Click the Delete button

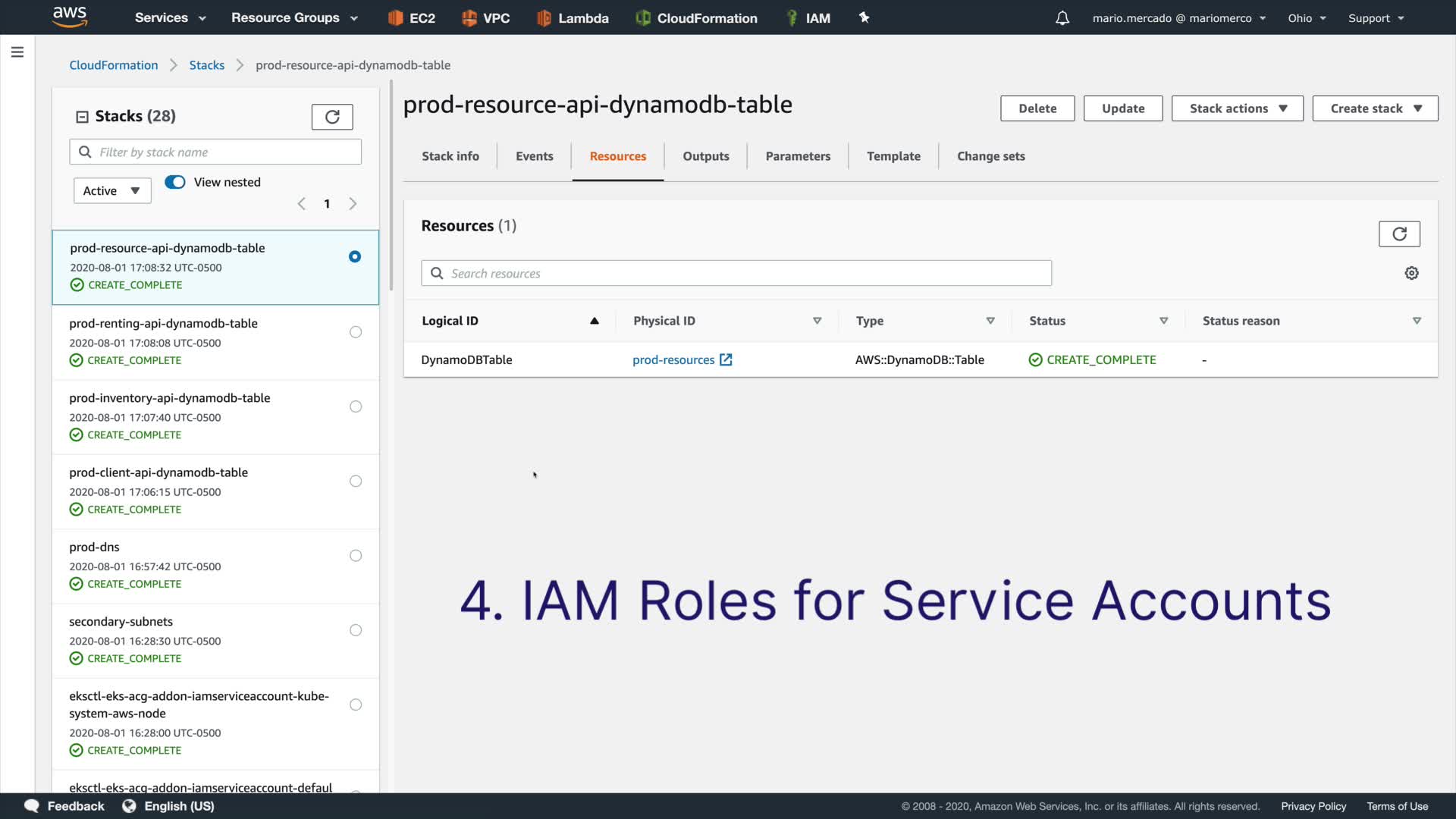pos(1037,108)
